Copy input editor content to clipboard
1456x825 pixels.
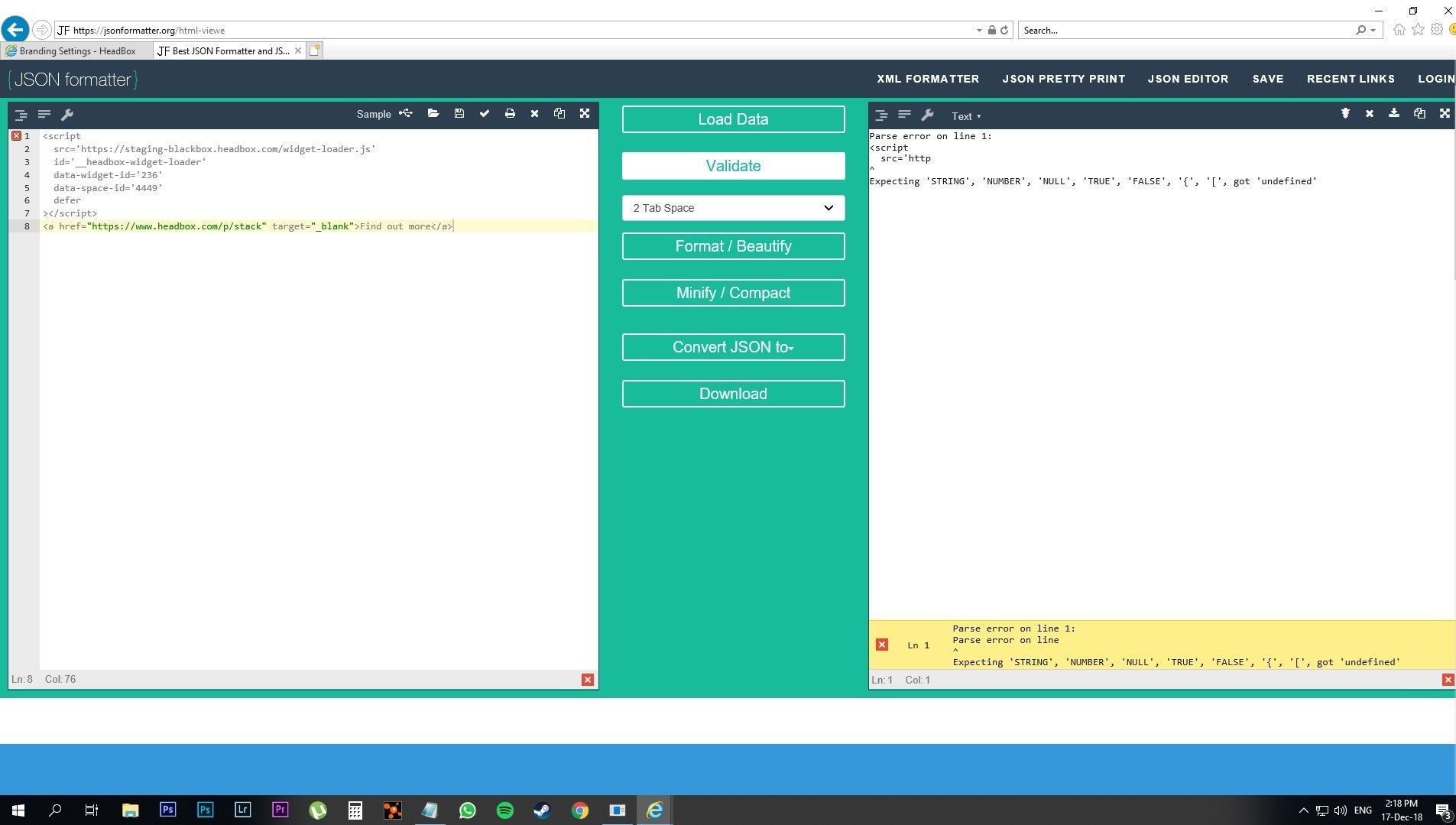pos(559,114)
